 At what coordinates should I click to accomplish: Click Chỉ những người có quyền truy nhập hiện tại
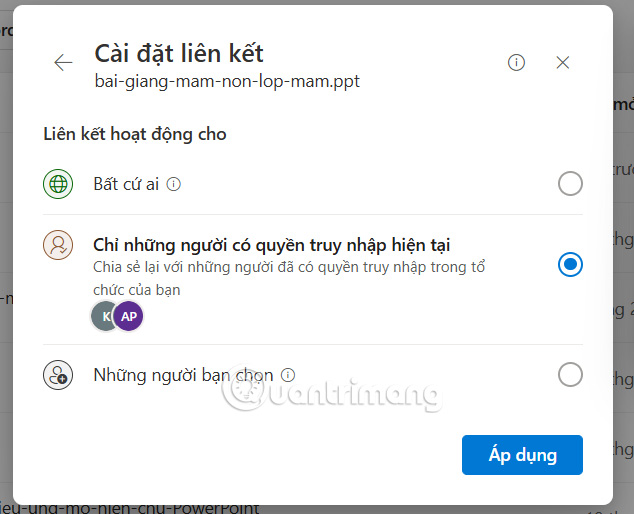tap(270, 244)
